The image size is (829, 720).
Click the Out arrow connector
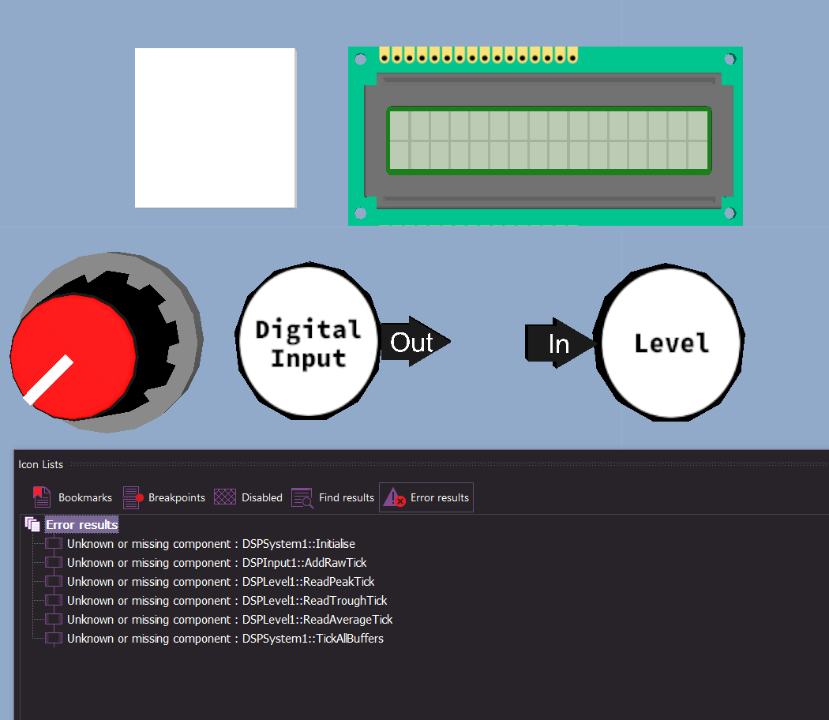point(412,343)
